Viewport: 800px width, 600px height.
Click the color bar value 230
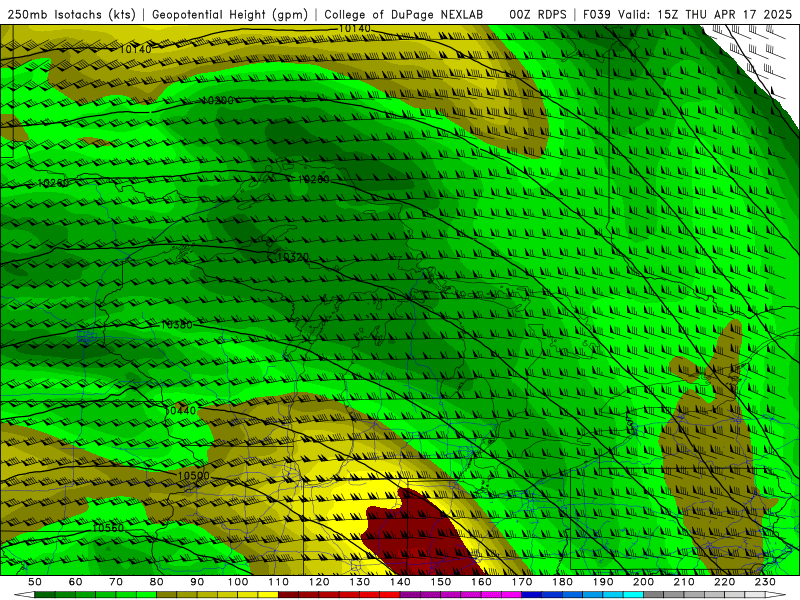click(x=765, y=582)
